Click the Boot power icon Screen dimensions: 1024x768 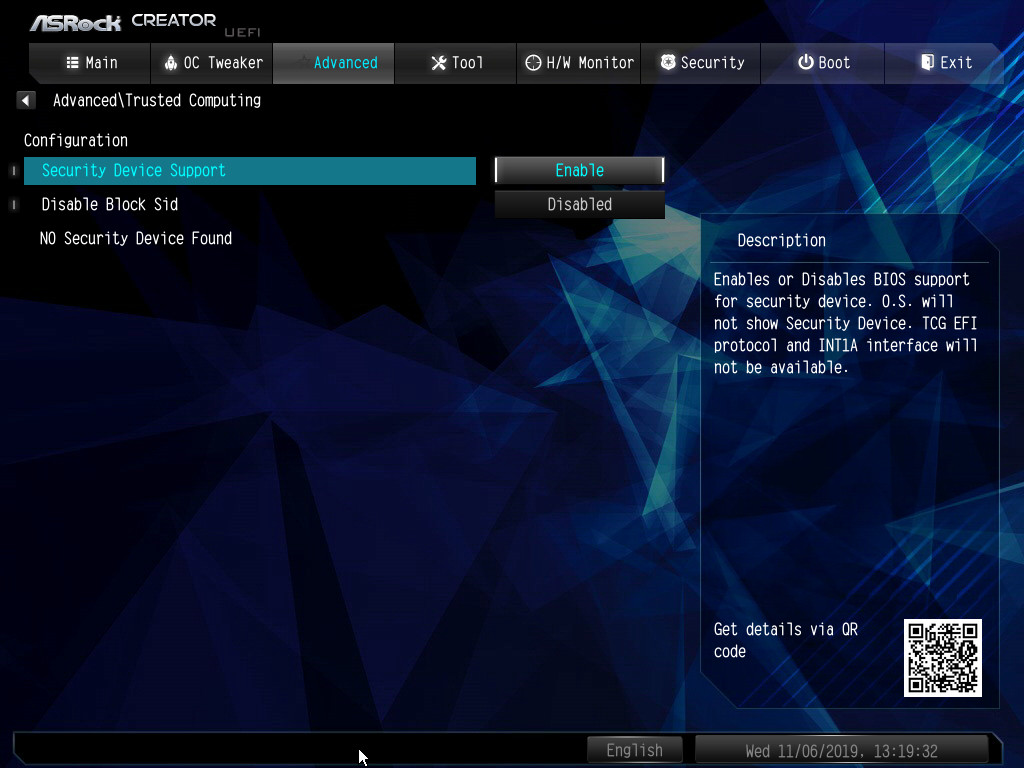pos(805,63)
